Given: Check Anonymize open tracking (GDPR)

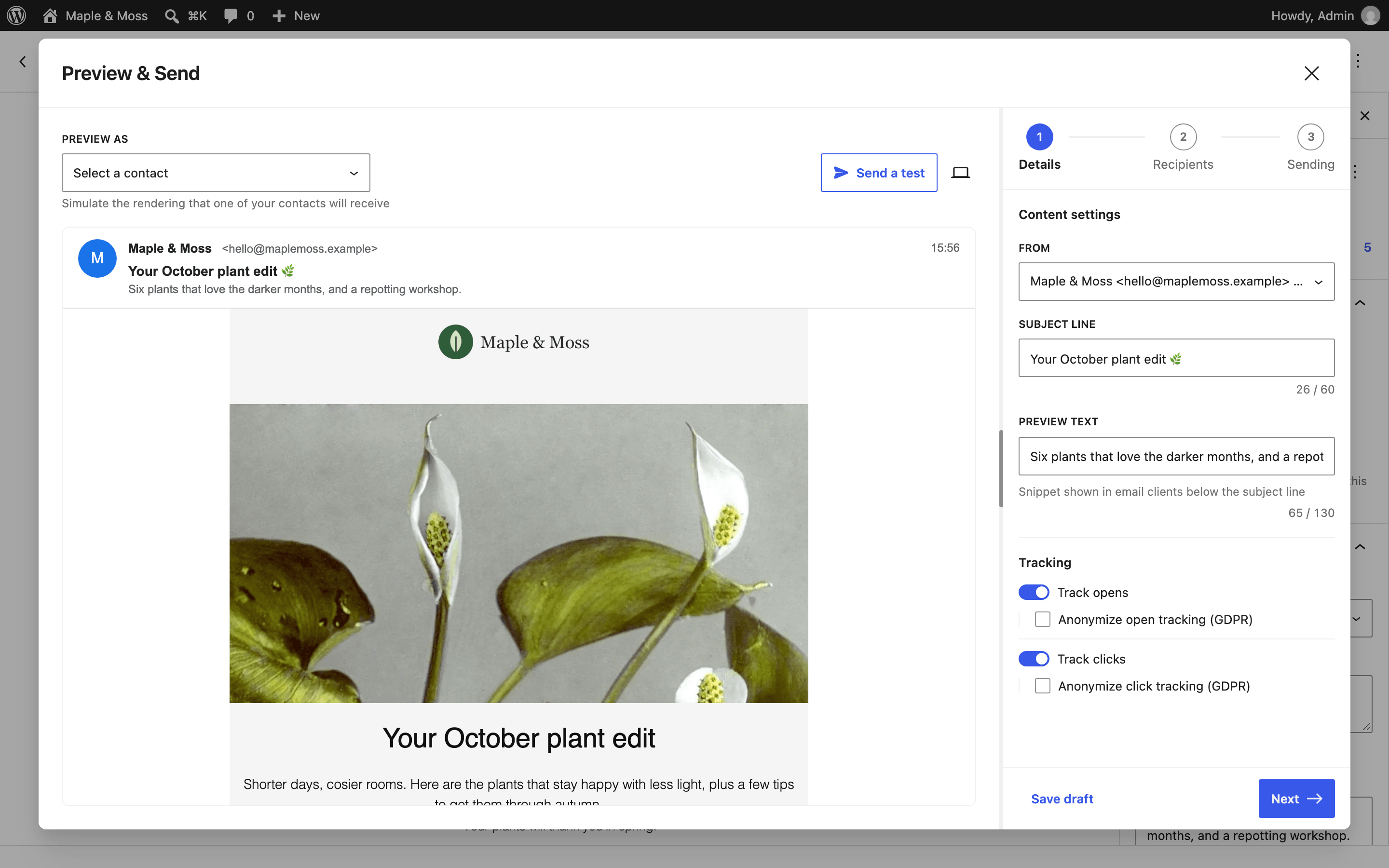Looking at the screenshot, I should click(1042, 620).
